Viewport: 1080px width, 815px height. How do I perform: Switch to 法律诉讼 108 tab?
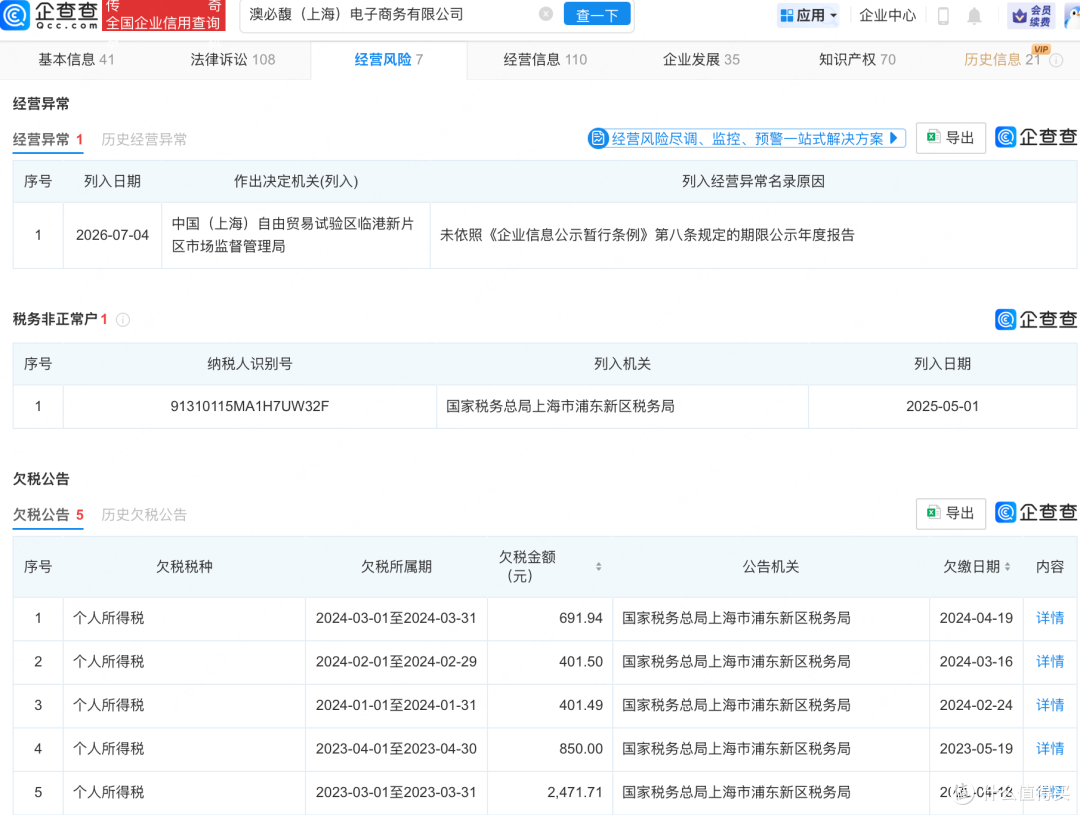click(x=233, y=60)
